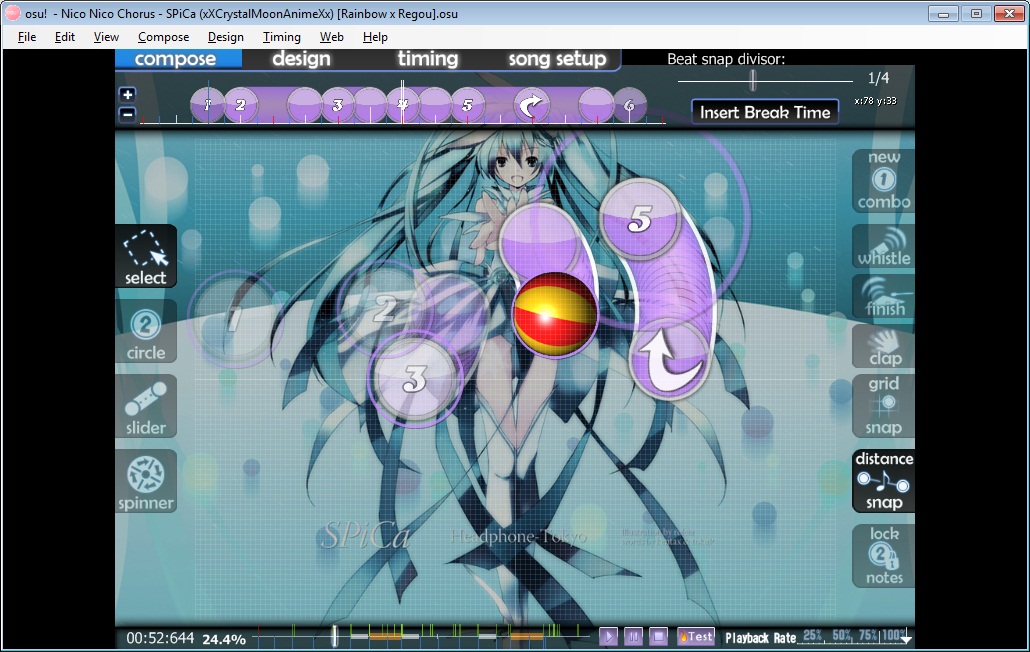Open the Edit menu
This screenshot has height=652, width=1030.
(64, 37)
